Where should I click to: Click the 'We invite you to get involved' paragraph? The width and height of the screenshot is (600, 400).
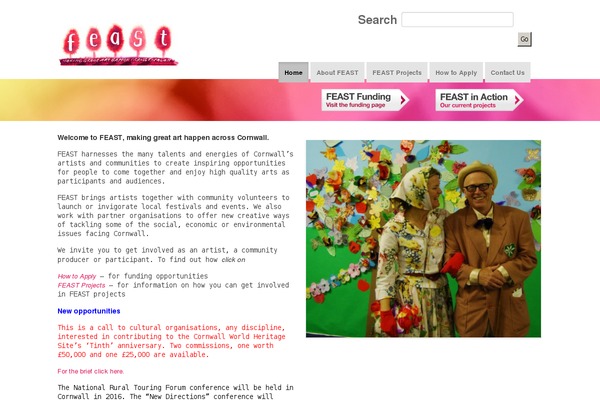167,255
